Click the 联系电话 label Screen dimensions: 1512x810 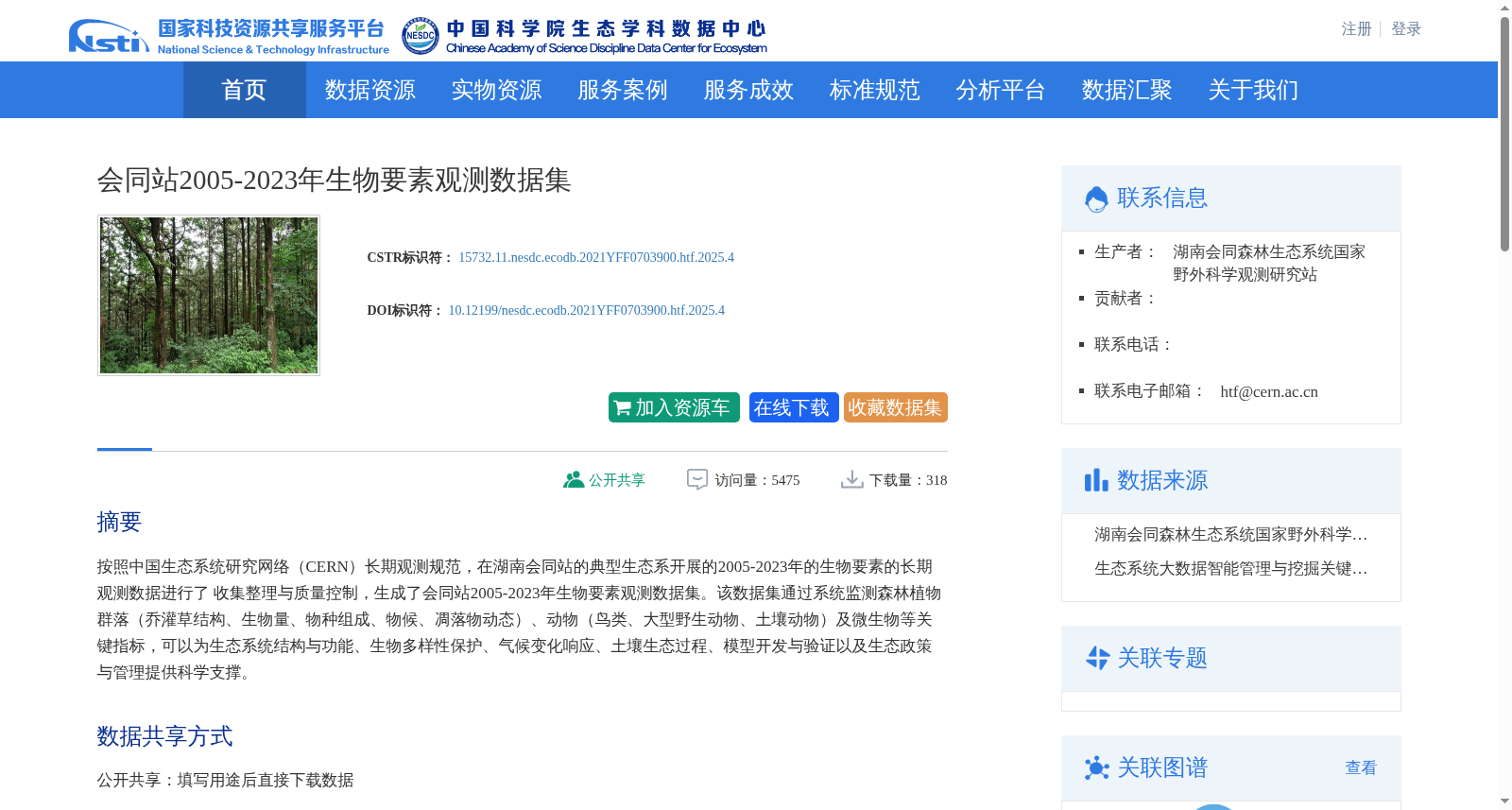1134,344
